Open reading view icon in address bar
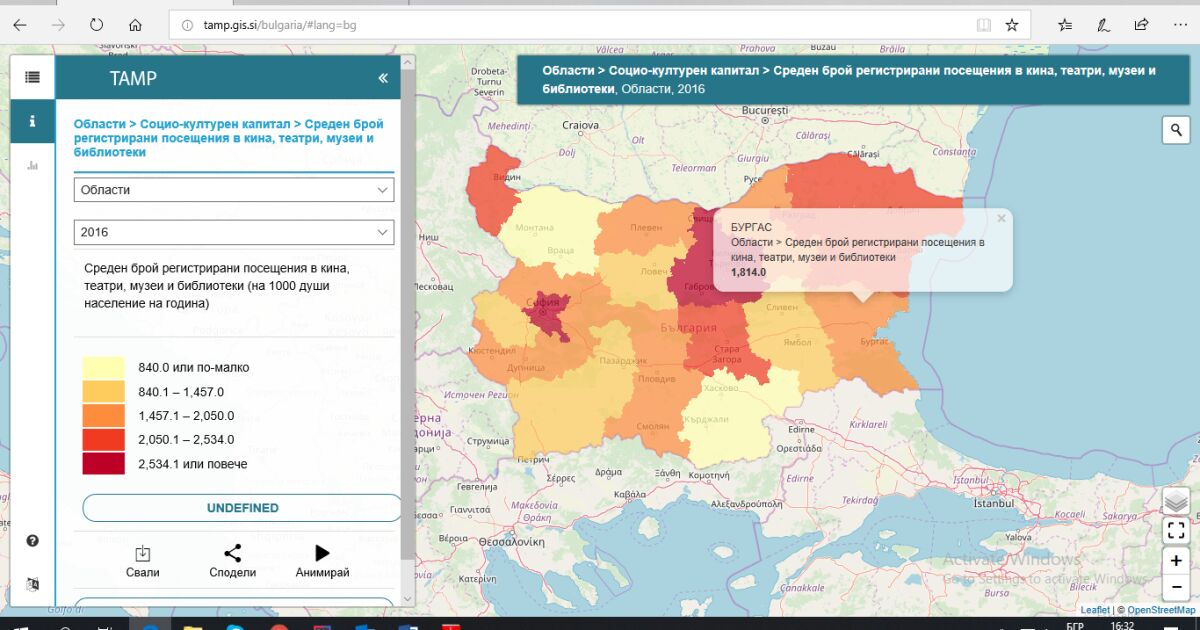 tap(984, 25)
